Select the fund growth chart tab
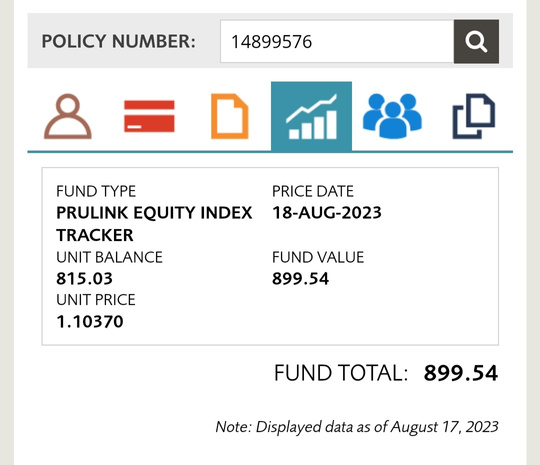Screen dimensions: 540x465 click(x=311, y=116)
